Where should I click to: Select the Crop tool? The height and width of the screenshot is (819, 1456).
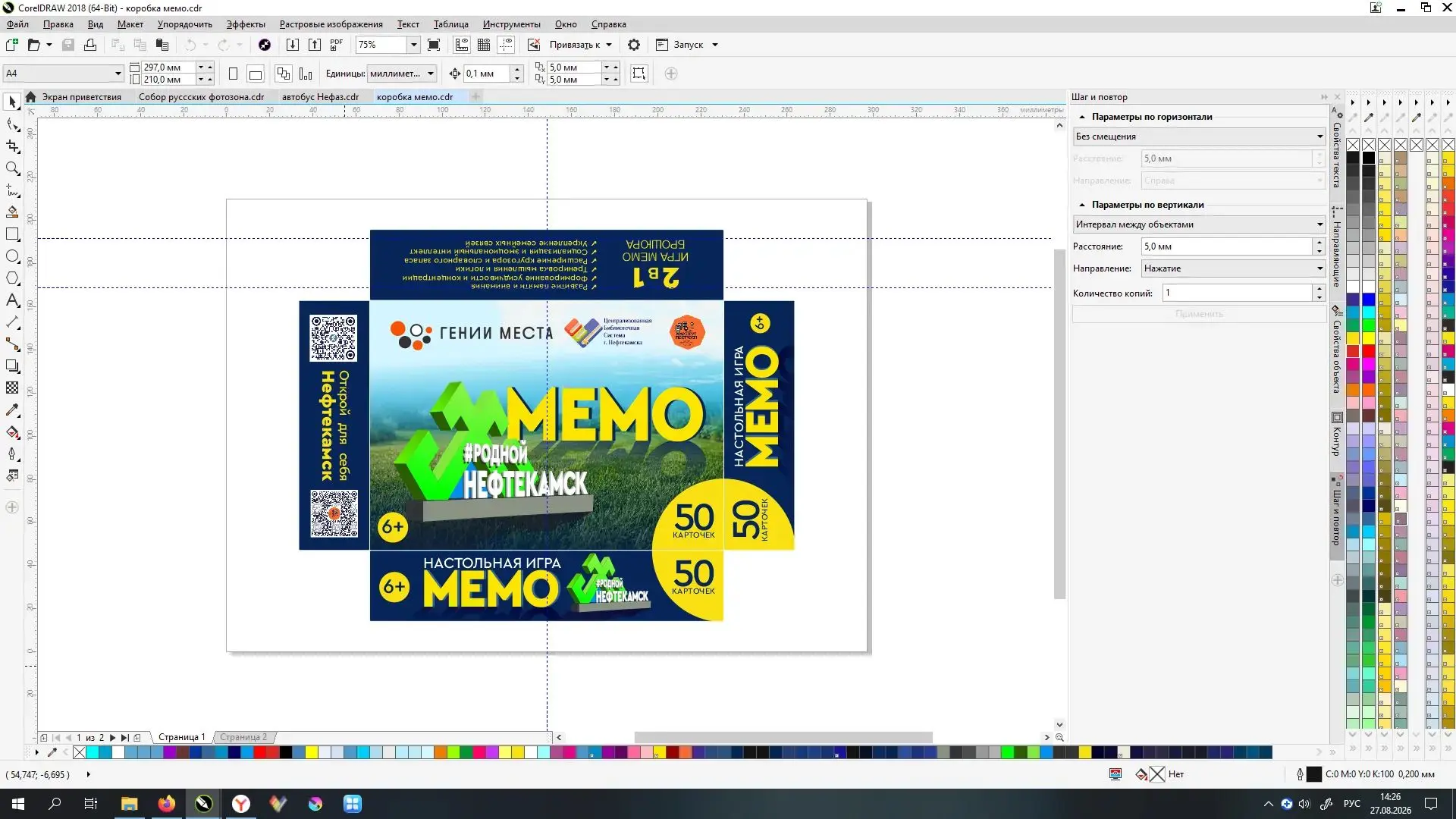tap(12, 146)
